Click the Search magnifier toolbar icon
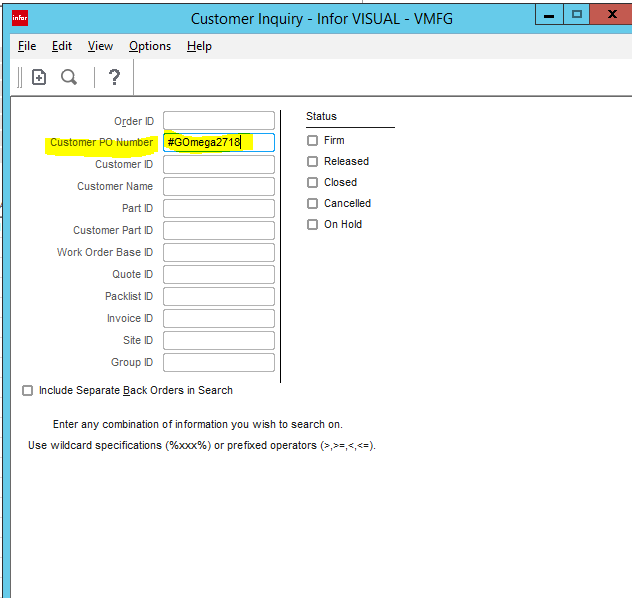Viewport: 632px width, 598px height. [69, 77]
